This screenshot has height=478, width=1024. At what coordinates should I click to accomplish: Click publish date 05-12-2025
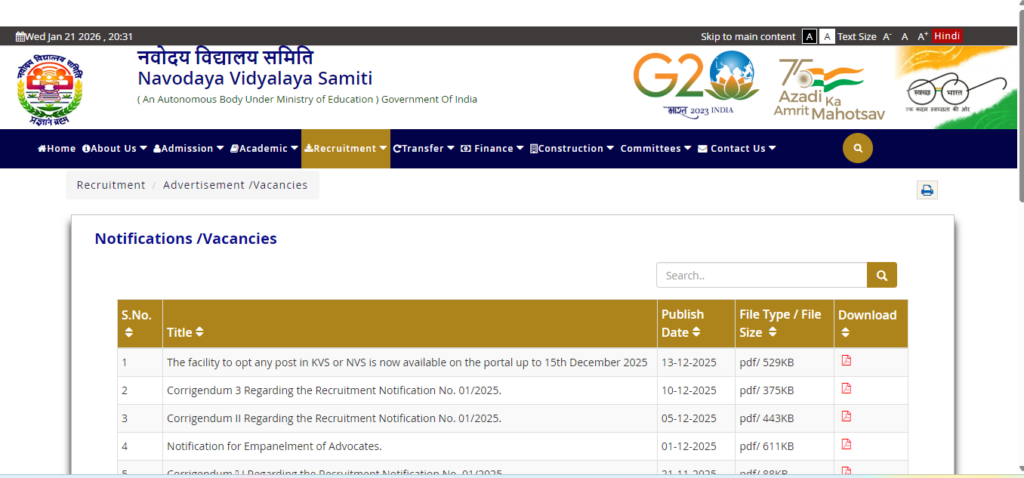coord(689,419)
